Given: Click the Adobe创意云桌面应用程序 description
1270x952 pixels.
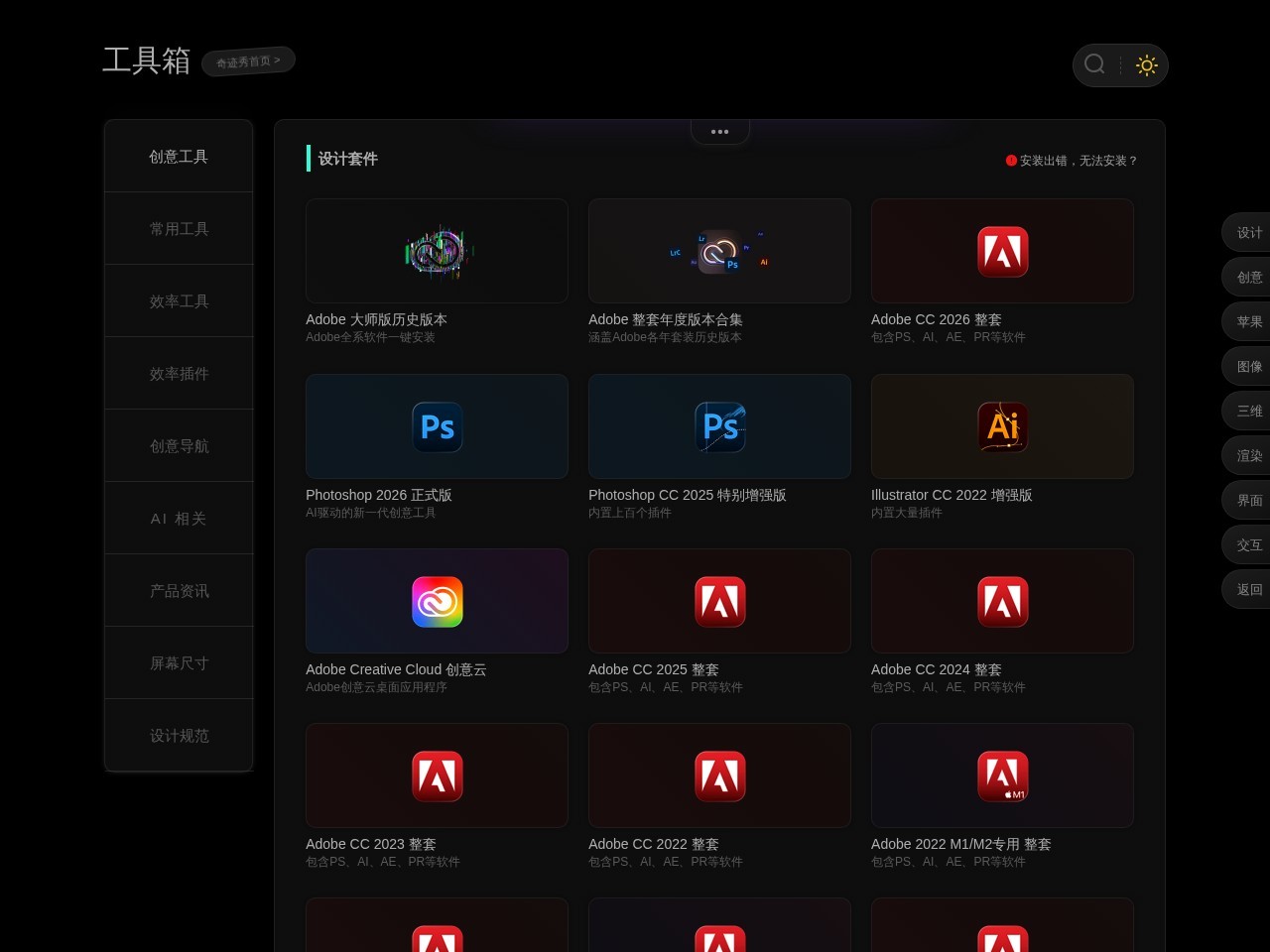Looking at the screenshot, I should click(x=376, y=687).
